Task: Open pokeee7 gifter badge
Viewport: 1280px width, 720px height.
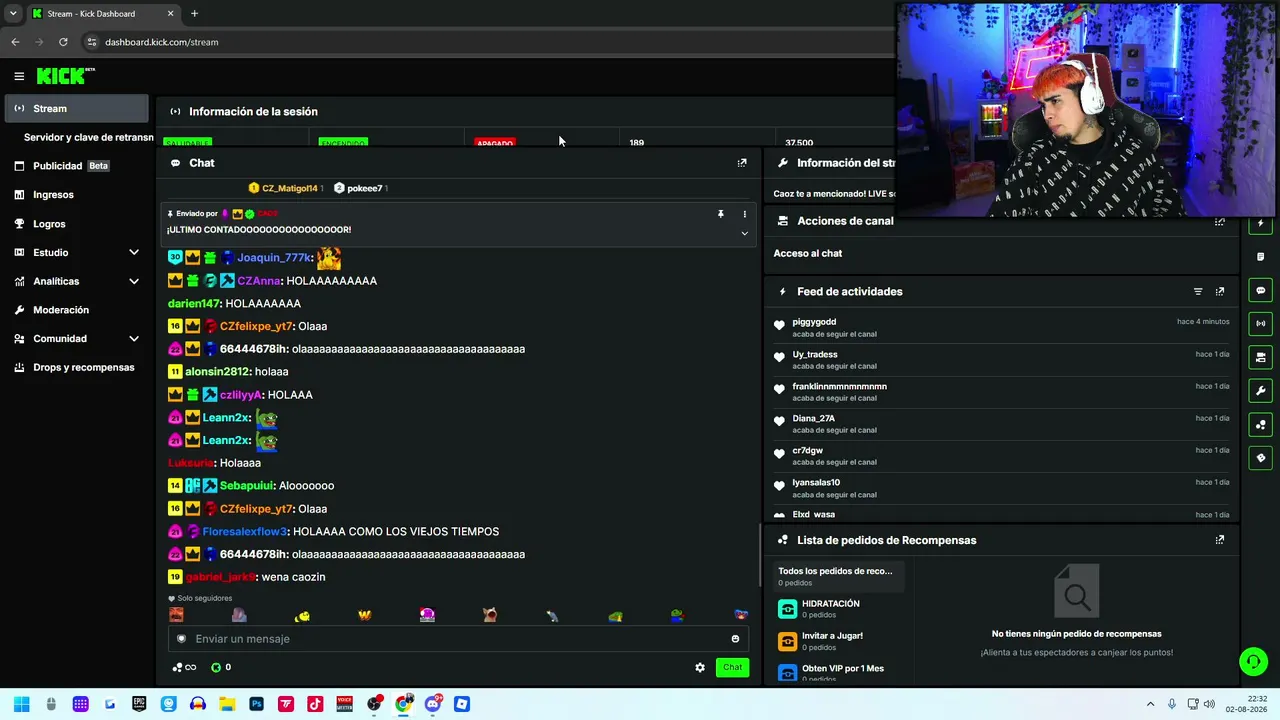Action: (361, 188)
